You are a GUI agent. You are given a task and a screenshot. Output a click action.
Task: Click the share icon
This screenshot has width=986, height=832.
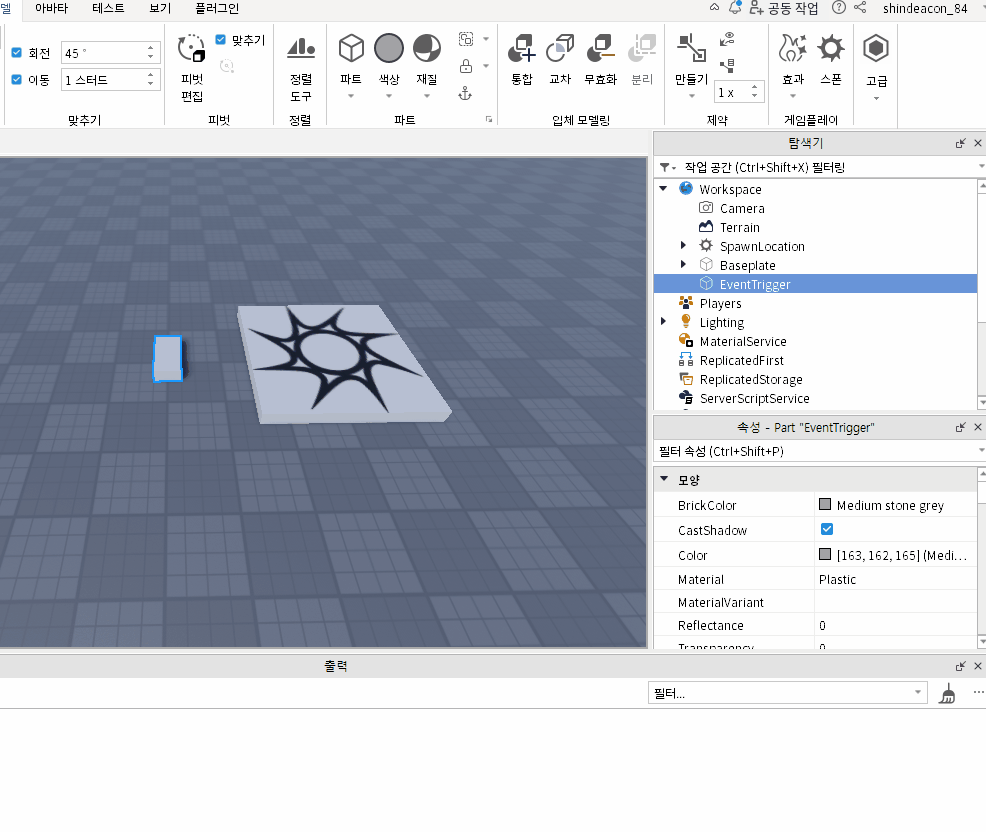[860, 8]
